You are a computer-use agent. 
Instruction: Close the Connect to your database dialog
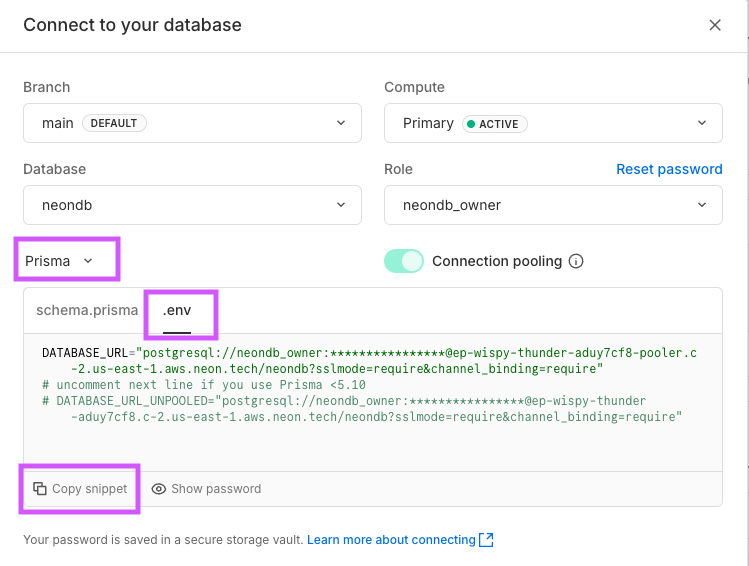pyautogui.click(x=715, y=25)
